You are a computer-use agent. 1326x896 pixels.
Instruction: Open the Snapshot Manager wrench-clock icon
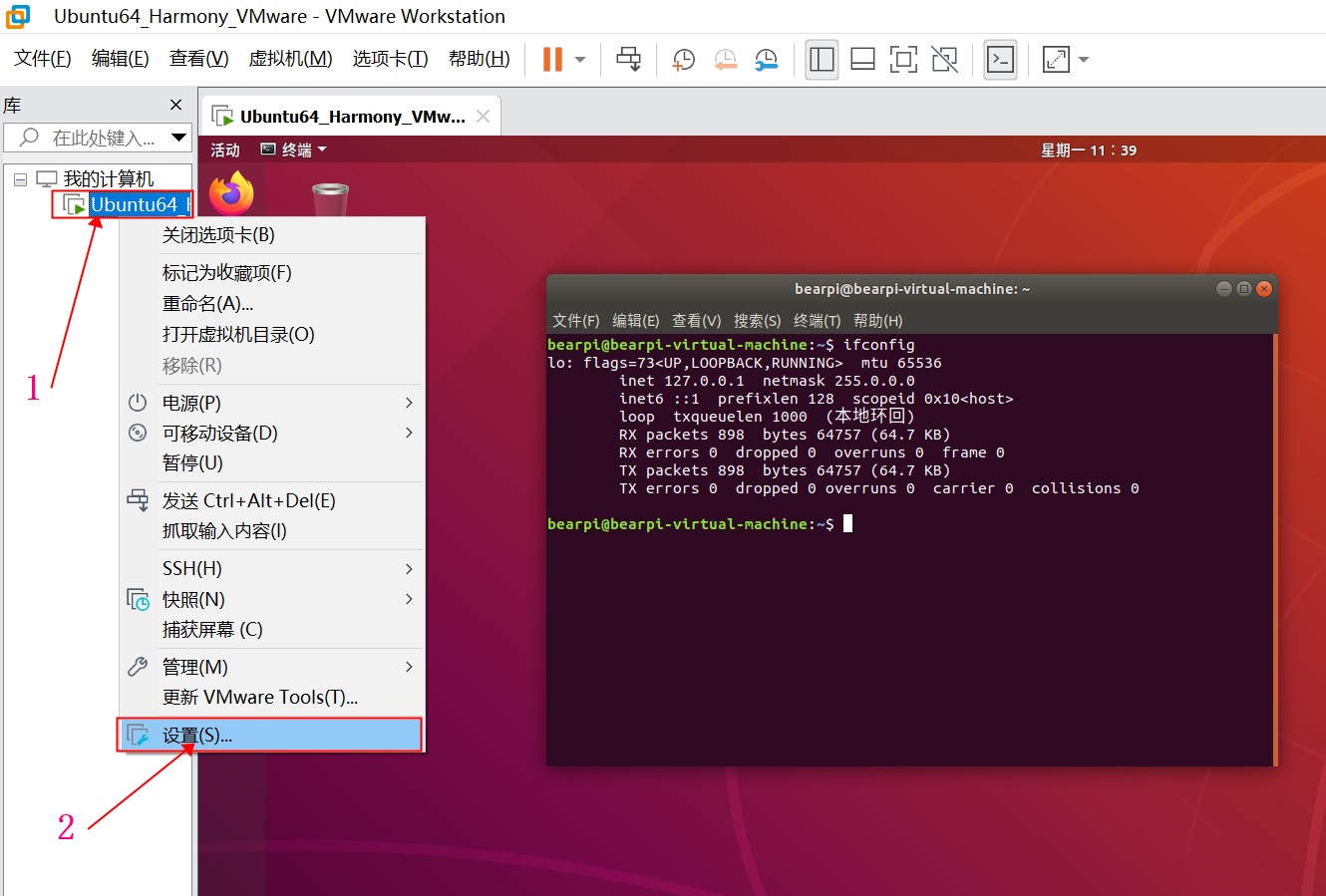pyautogui.click(x=767, y=60)
